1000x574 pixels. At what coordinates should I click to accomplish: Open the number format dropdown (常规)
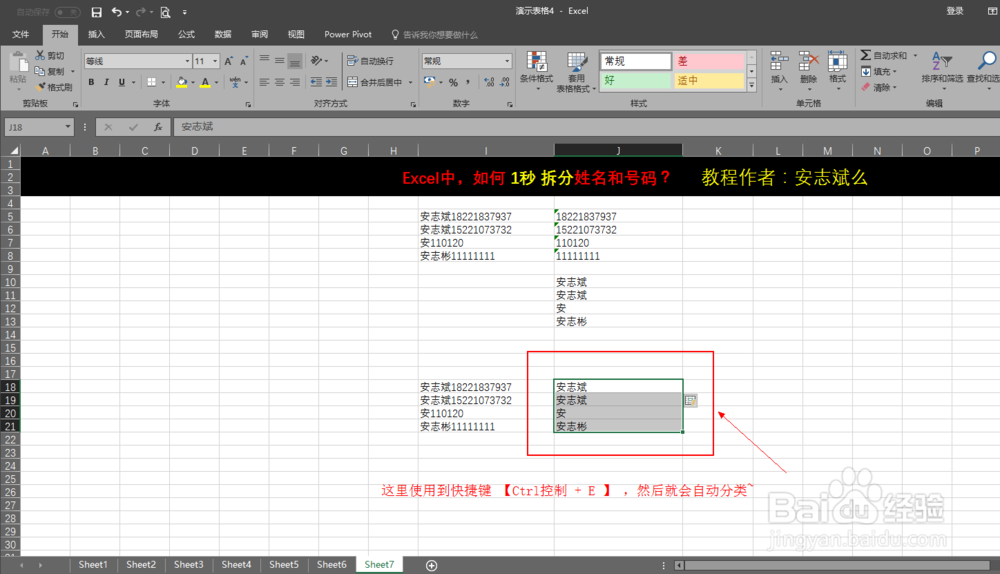point(507,61)
